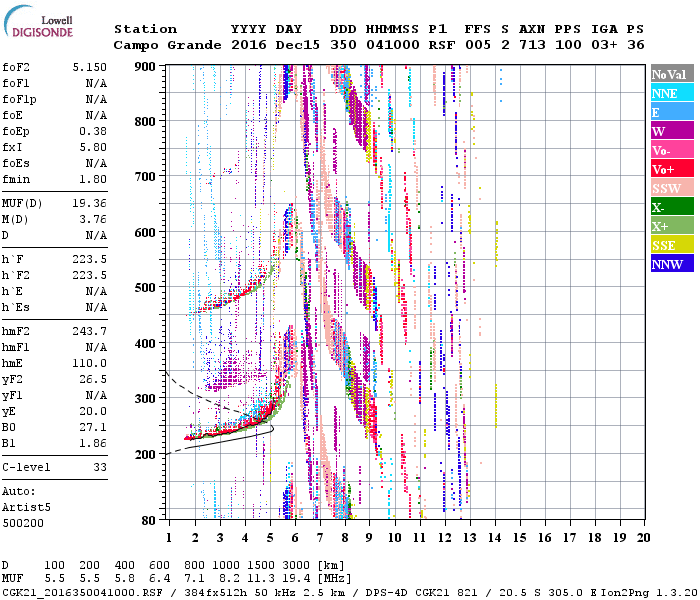Image resolution: width=700 pixels, height=600 pixels.
Task: Select the RSF program value
Action: click(442, 45)
